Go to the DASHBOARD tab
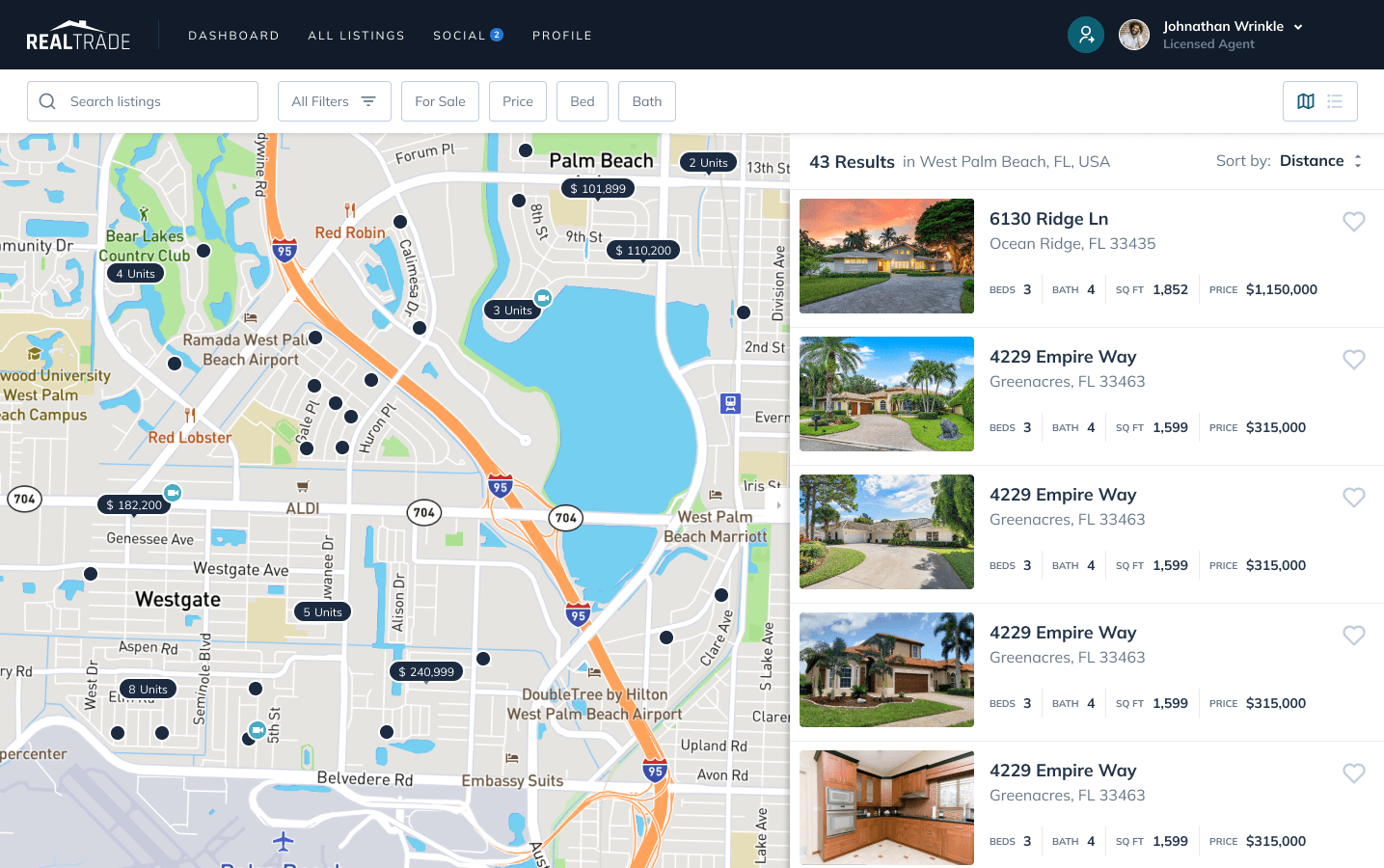The height and width of the screenshot is (868, 1384). [x=233, y=35]
